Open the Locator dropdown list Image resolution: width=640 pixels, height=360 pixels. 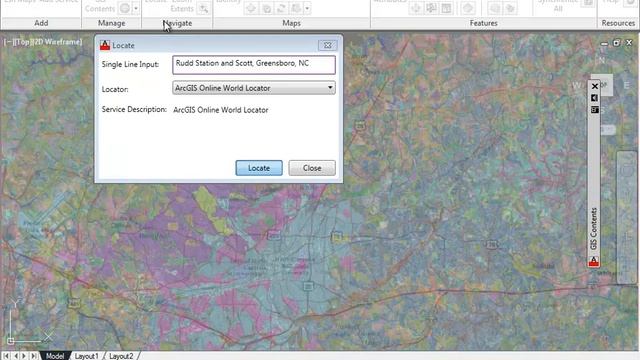coord(254,88)
